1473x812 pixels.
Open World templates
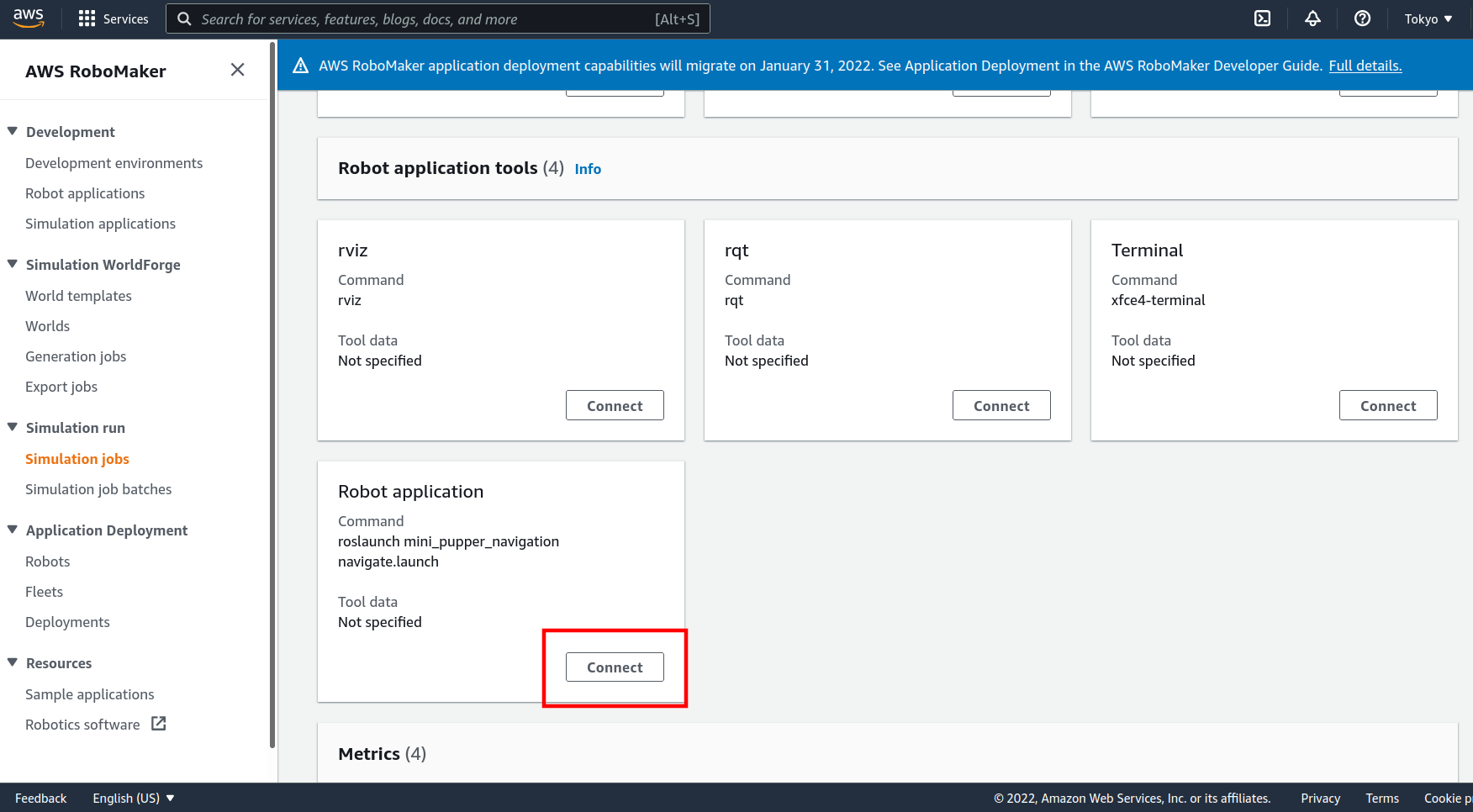pos(78,296)
